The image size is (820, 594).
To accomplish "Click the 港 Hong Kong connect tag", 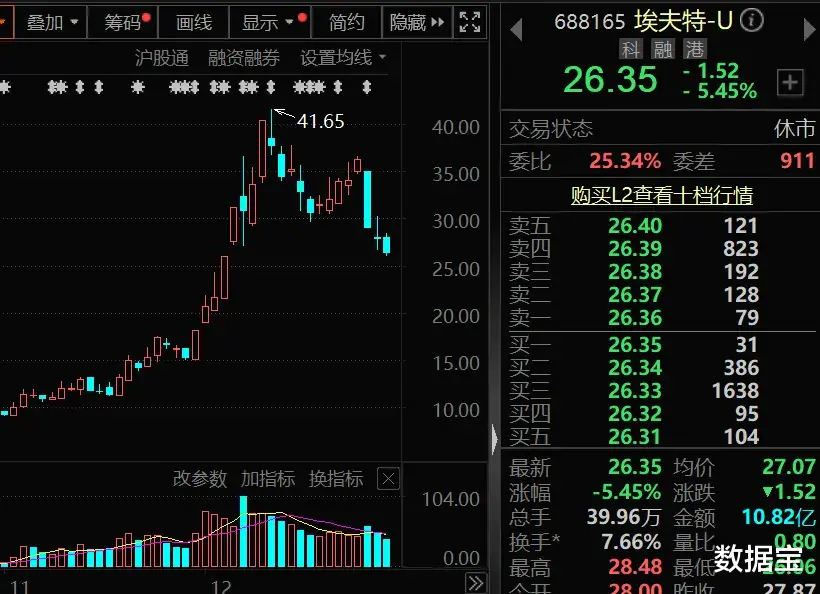I will click(694, 50).
